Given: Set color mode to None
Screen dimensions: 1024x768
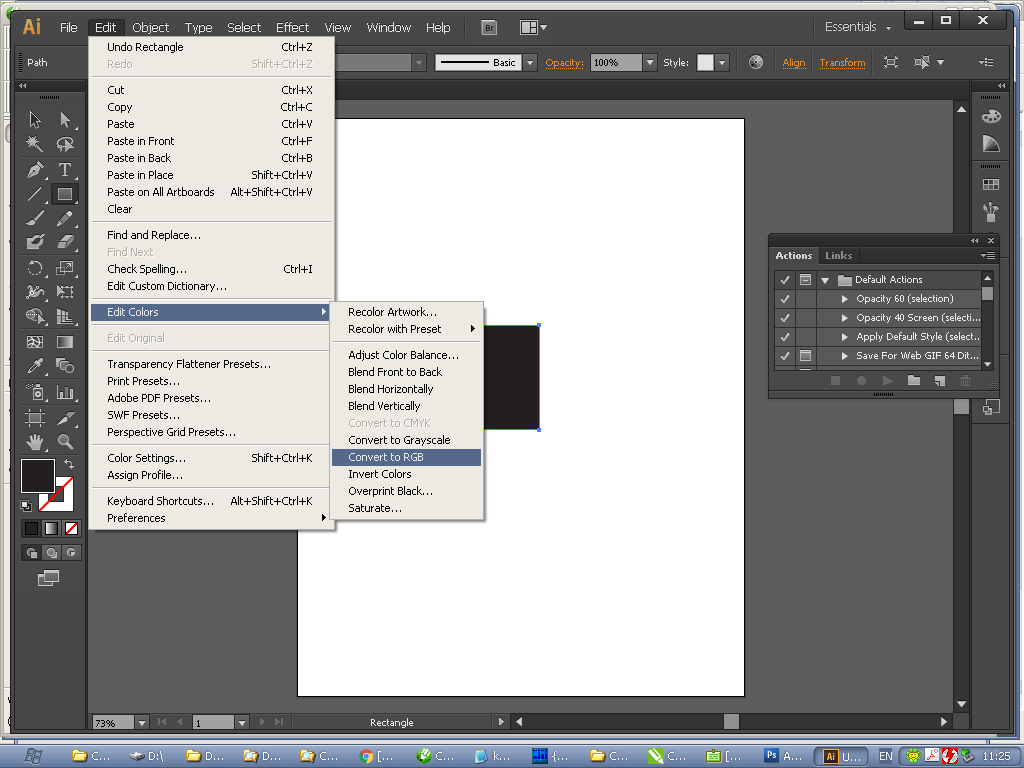Looking at the screenshot, I should [x=71, y=528].
